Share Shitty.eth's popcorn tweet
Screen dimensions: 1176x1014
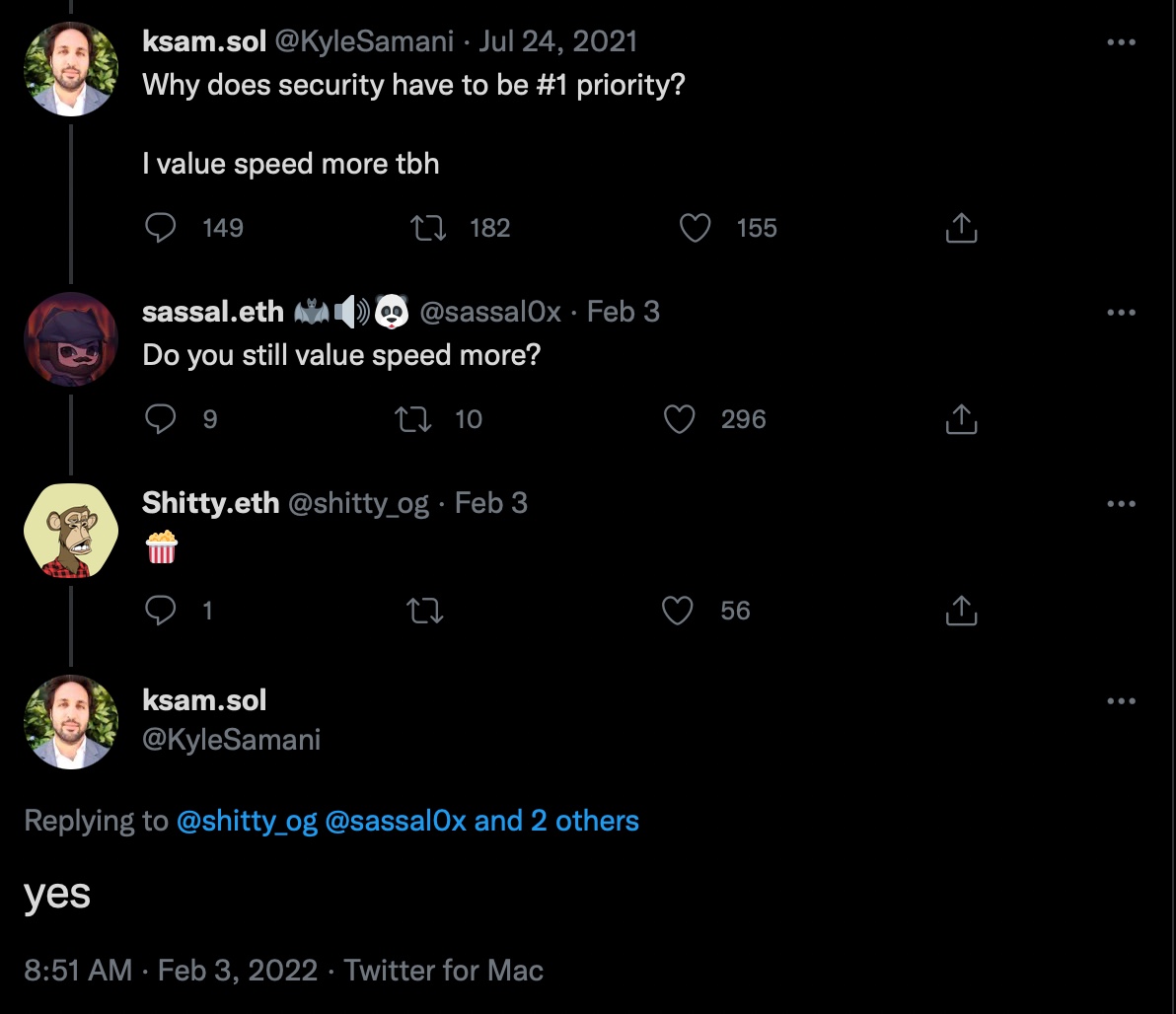961,612
